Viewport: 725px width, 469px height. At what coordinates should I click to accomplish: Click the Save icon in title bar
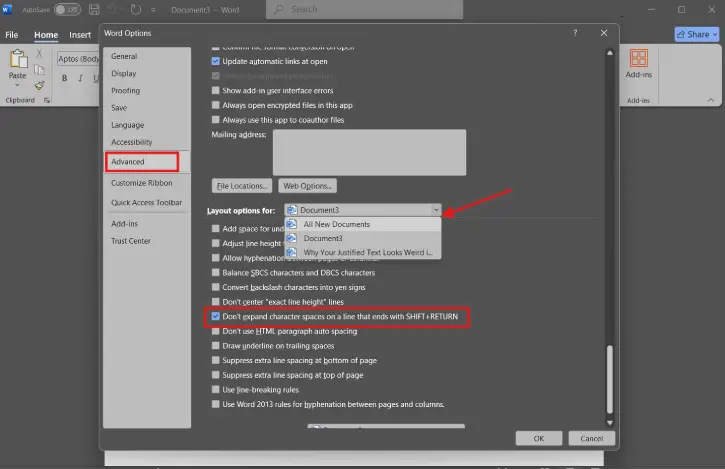click(x=94, y=9)
